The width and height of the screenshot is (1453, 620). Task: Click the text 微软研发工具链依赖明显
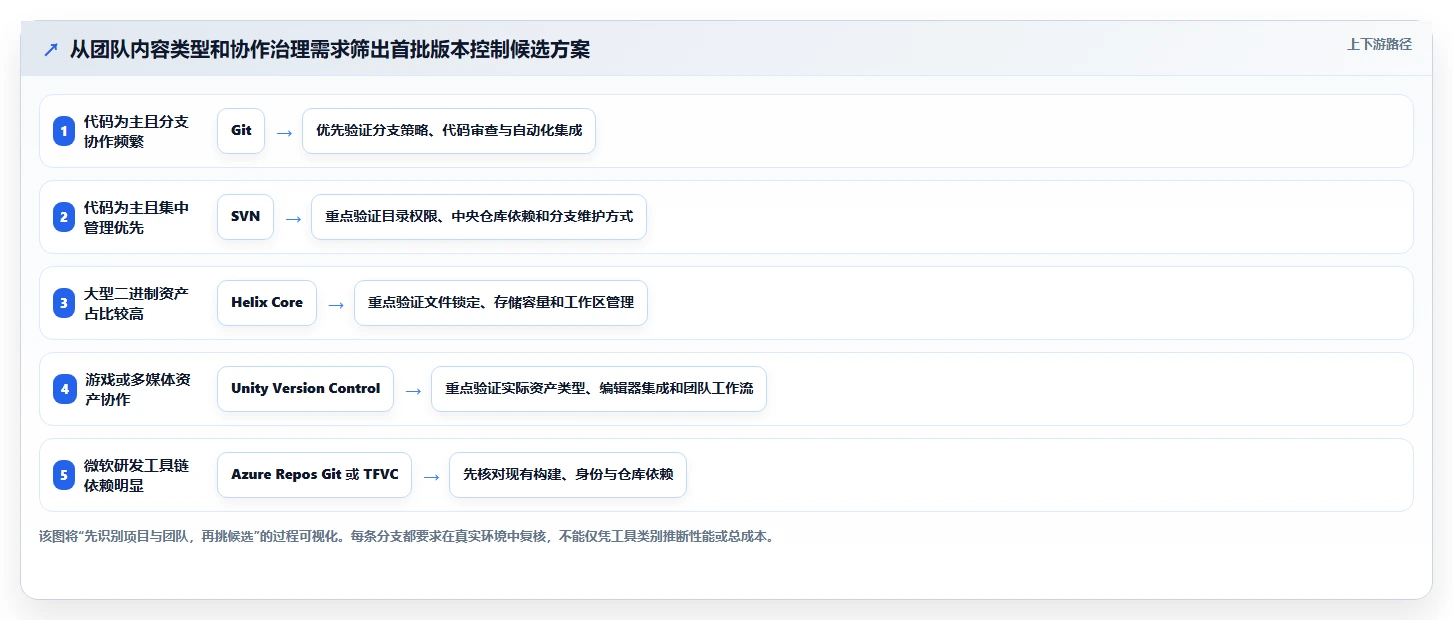click(x=136, y=475)
